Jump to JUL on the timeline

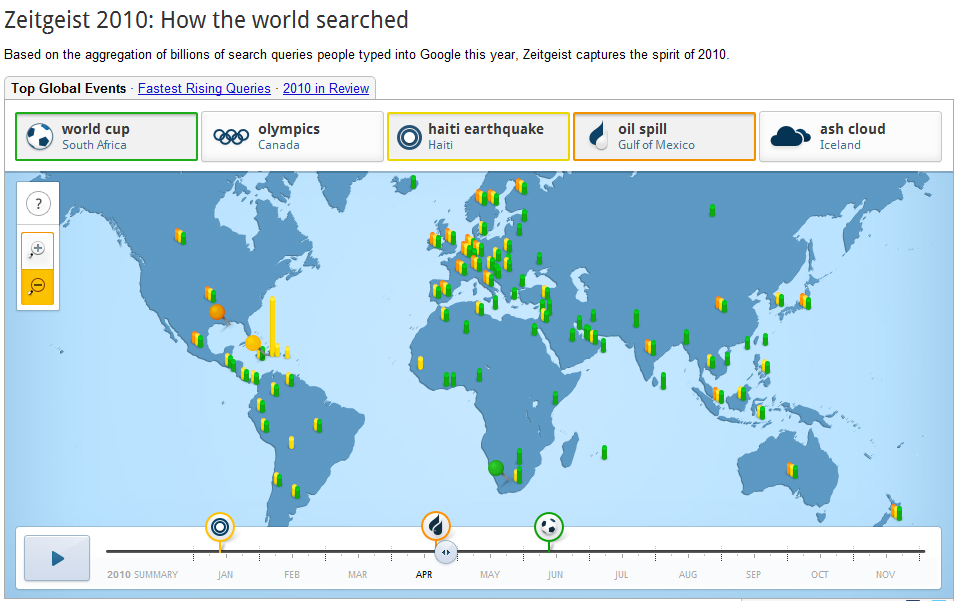[x=621, y=574]
